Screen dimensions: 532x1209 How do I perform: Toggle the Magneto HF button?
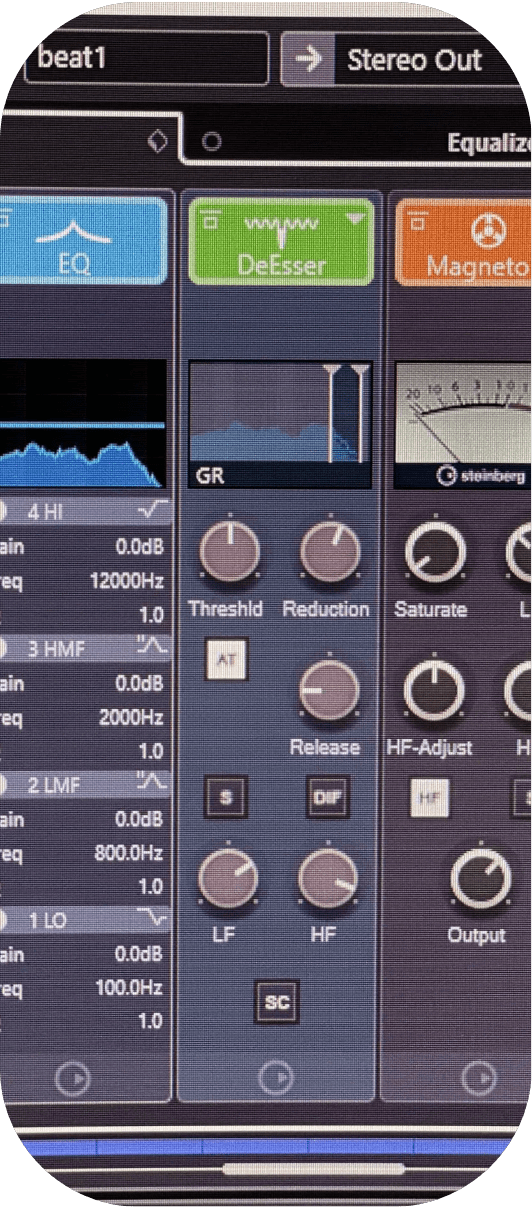tap(429, 797)
